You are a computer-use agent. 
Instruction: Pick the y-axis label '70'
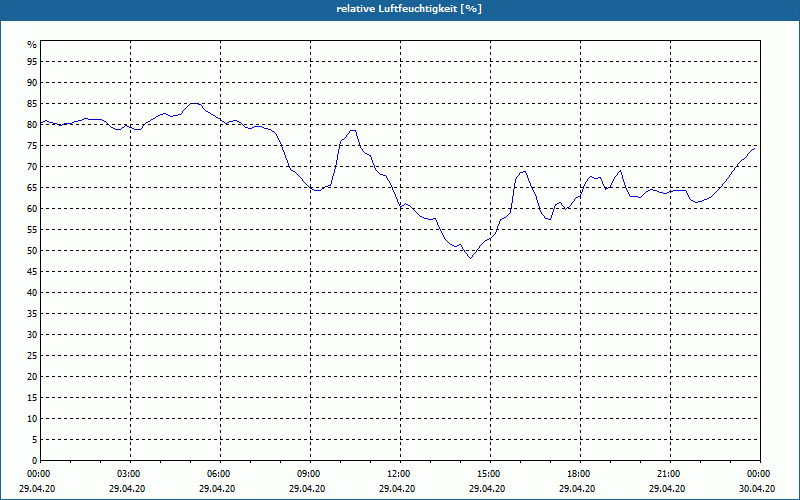32,167
